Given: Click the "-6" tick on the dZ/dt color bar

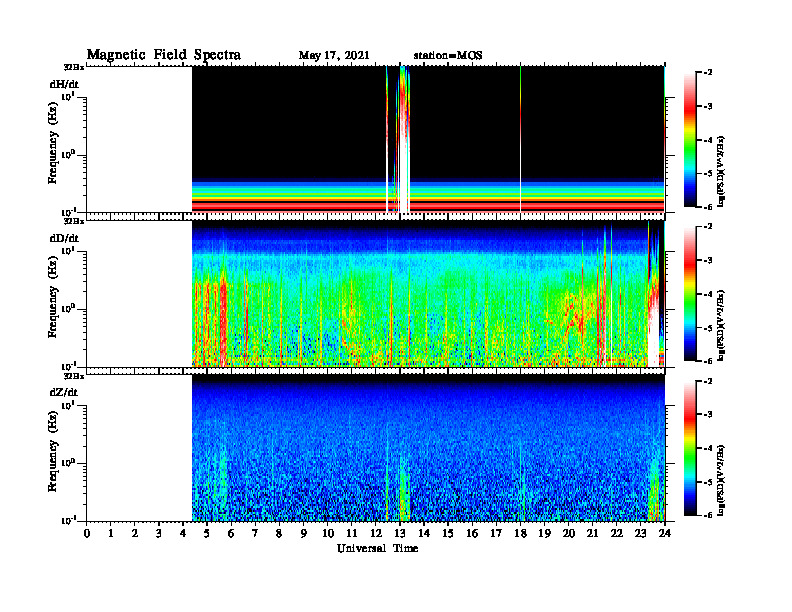Looking at the screenshot, I should click(x=708, y=516).
